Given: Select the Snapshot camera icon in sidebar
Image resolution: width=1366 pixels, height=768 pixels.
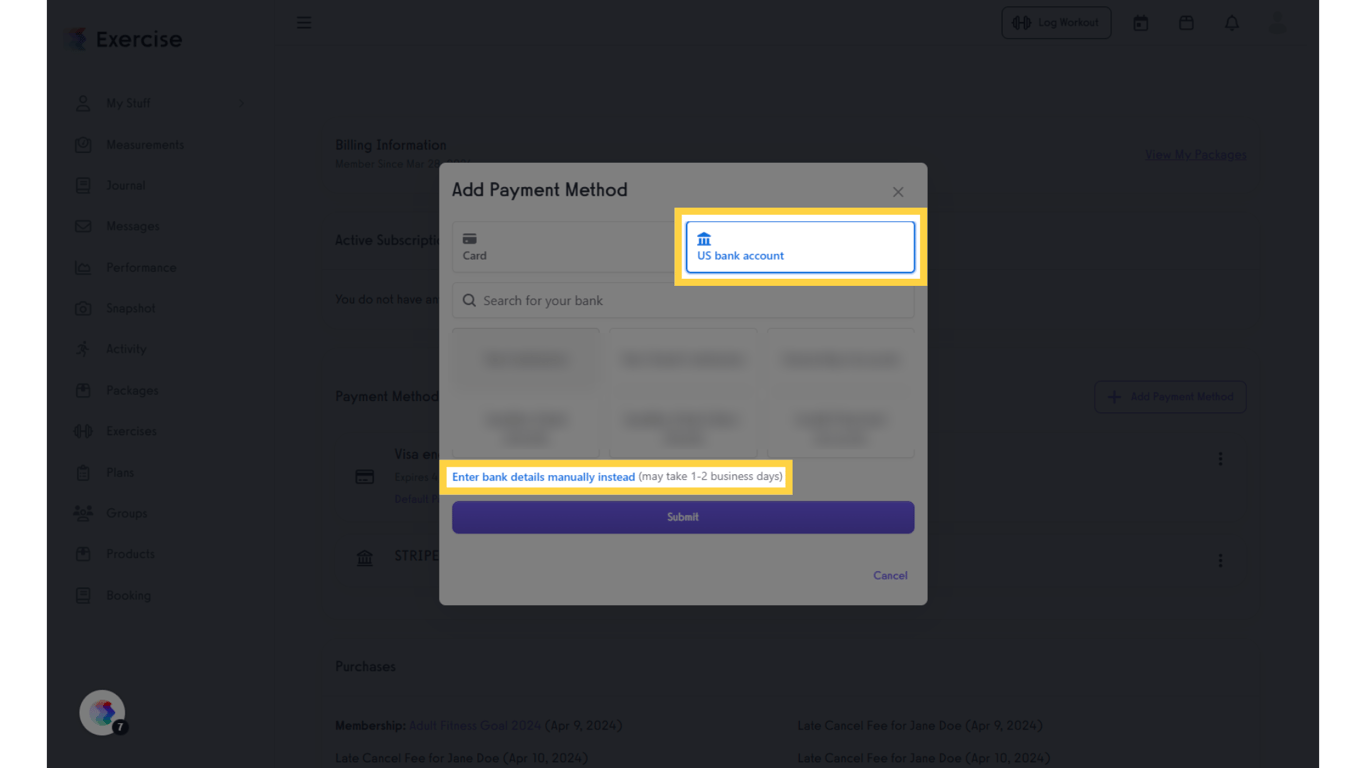Looking at the screenshot, I should click(82, 308).
